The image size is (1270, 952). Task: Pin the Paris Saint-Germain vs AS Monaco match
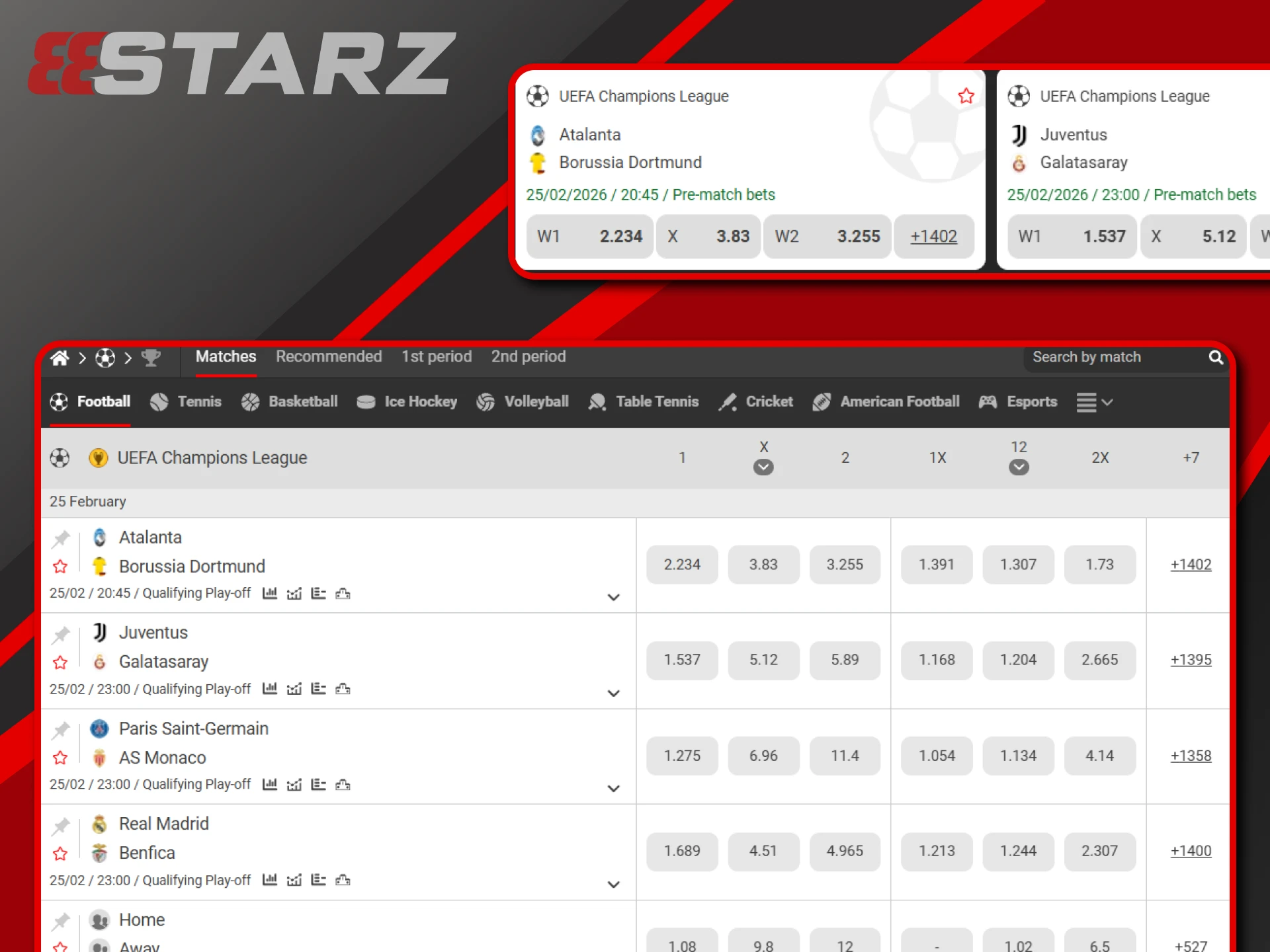pos(61,730)
